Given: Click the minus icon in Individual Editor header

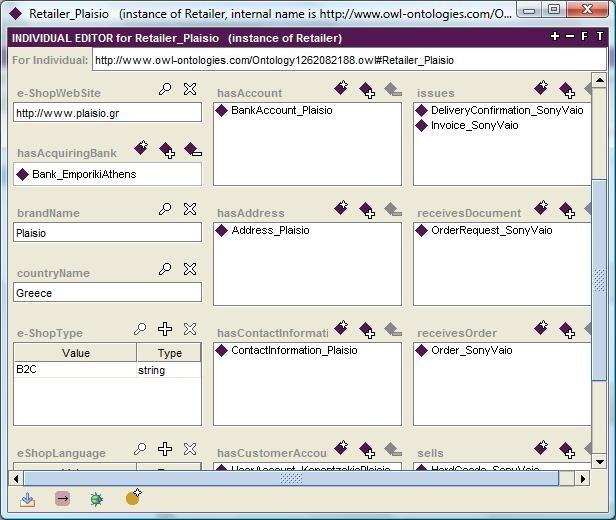Looking at the screenshot, I should pyautogui.click(x=570, y=36).
